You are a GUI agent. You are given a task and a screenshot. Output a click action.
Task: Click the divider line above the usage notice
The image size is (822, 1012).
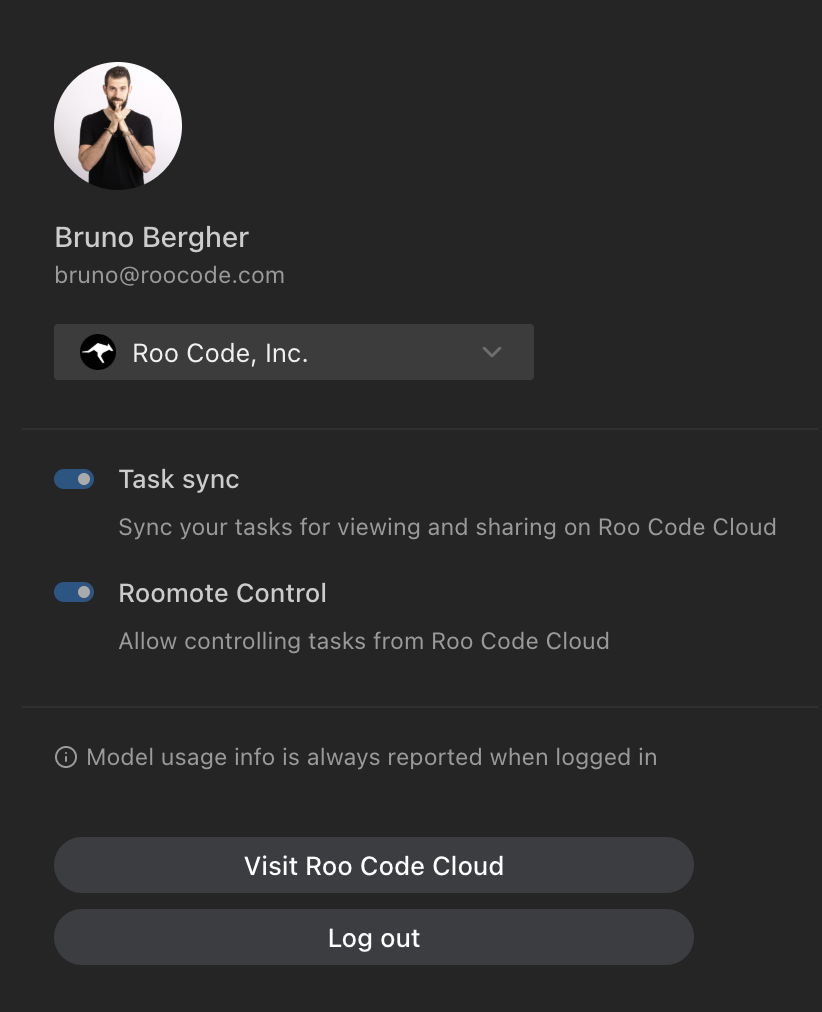pos(420,707)
